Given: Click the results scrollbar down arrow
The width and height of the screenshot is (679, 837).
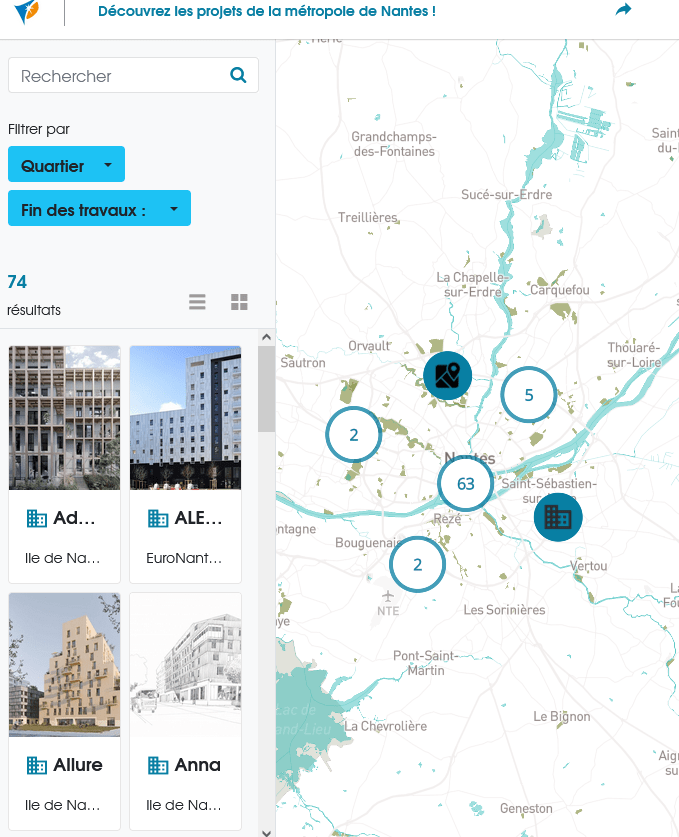Looking at the screenshot, I should (x=266, y=832).
